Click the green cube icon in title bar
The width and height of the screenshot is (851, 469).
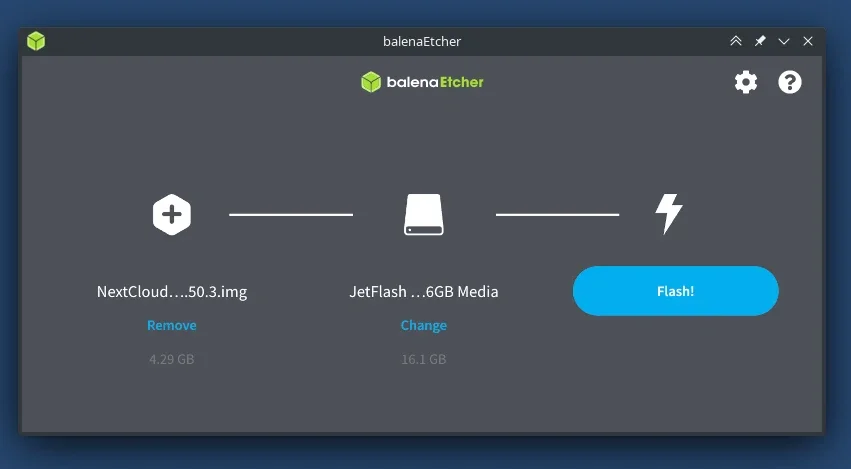tap(36, 41)
